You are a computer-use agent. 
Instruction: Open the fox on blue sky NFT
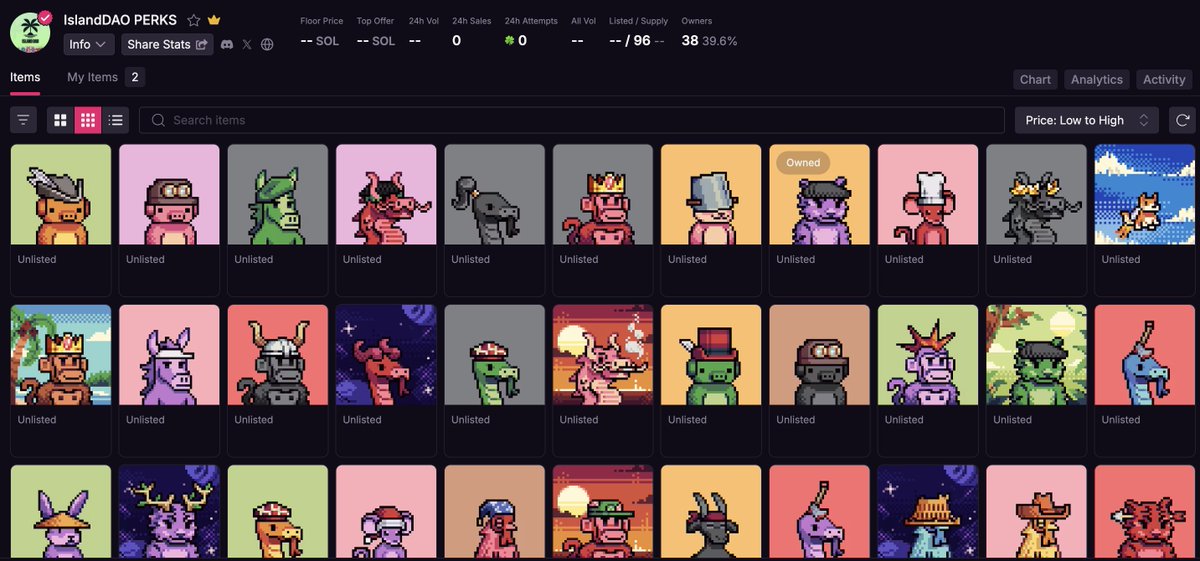(x=1145, y=195)
